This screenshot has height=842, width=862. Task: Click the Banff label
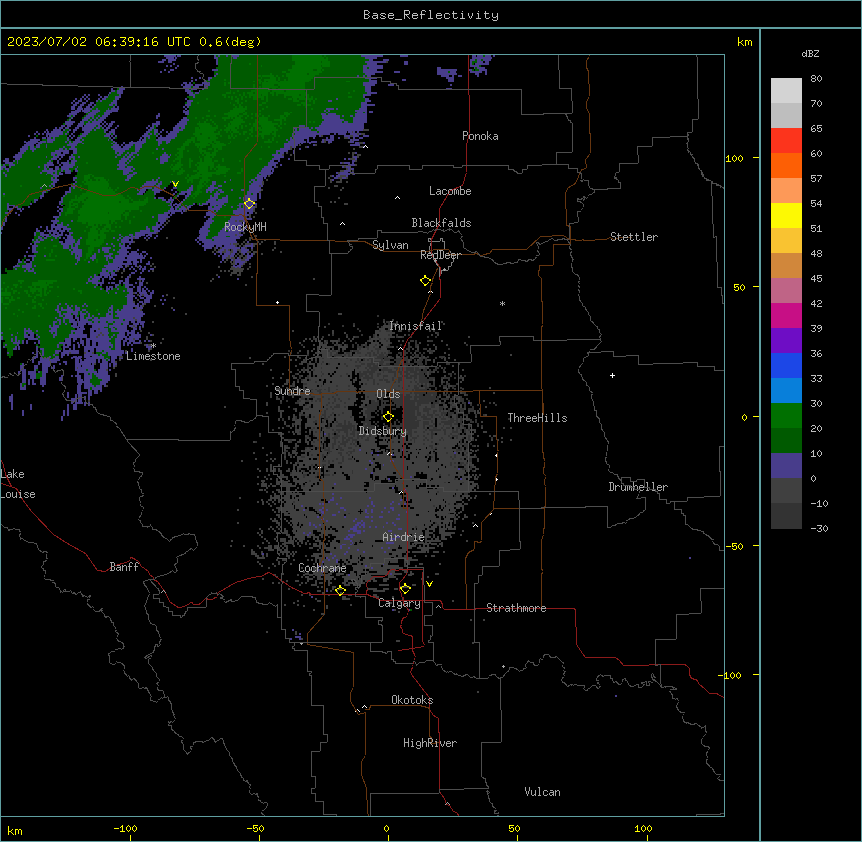tap(124, 567)
